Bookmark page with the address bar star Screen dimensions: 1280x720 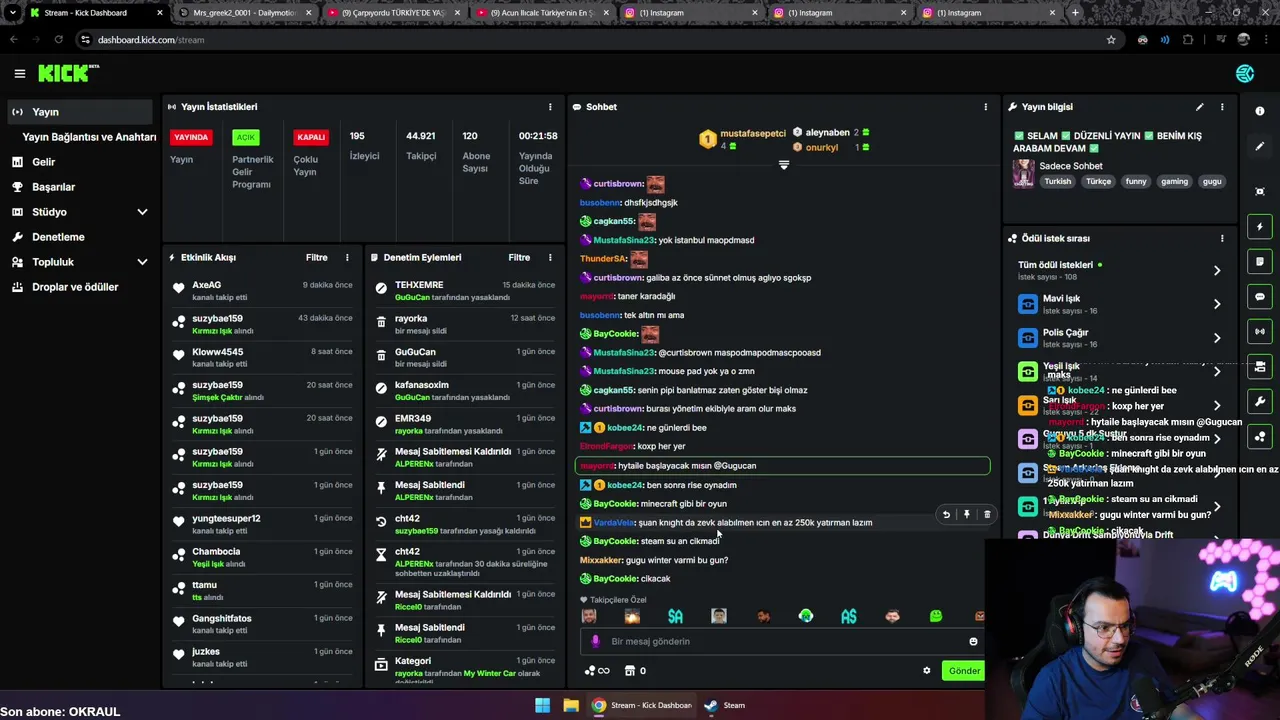[x=1111, y=40]
